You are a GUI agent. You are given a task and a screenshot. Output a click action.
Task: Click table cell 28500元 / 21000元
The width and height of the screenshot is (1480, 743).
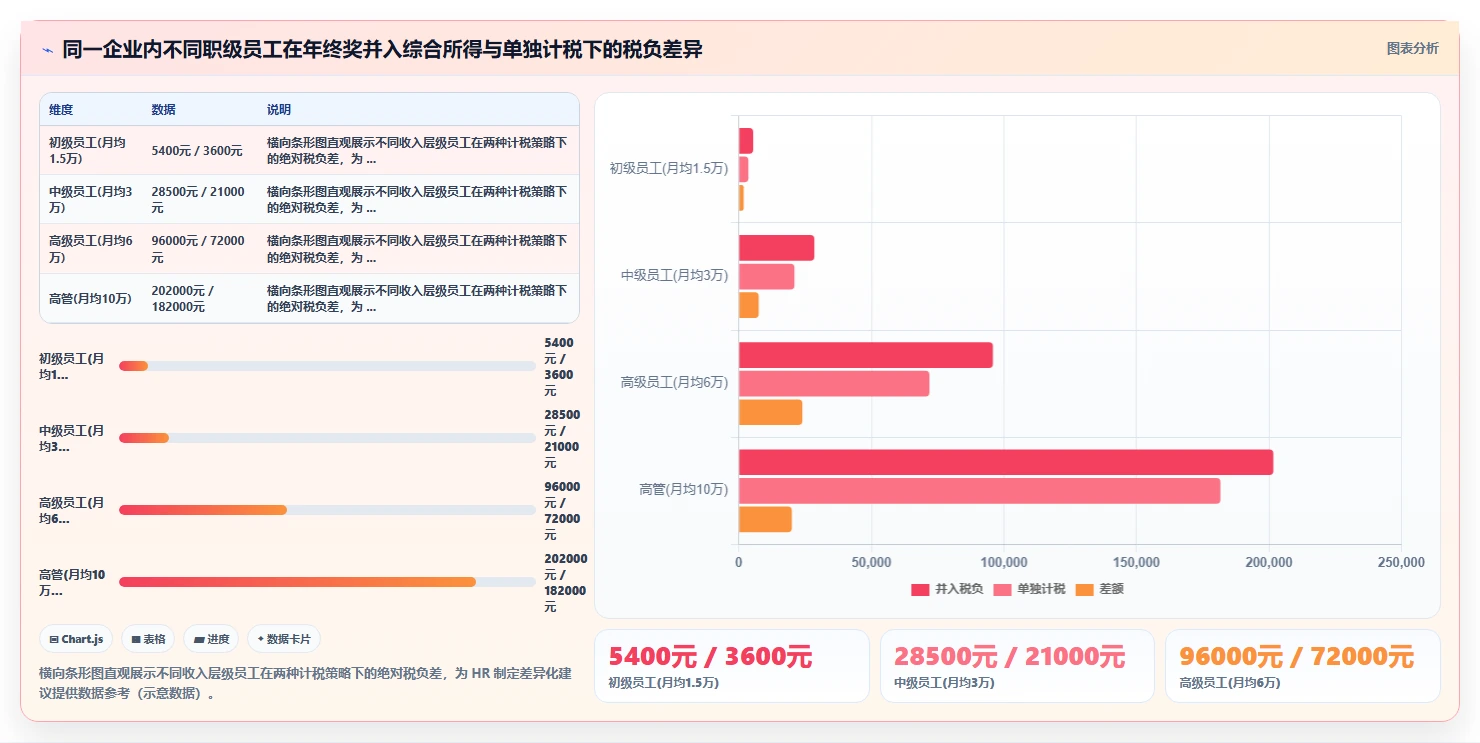coord(199,199)
